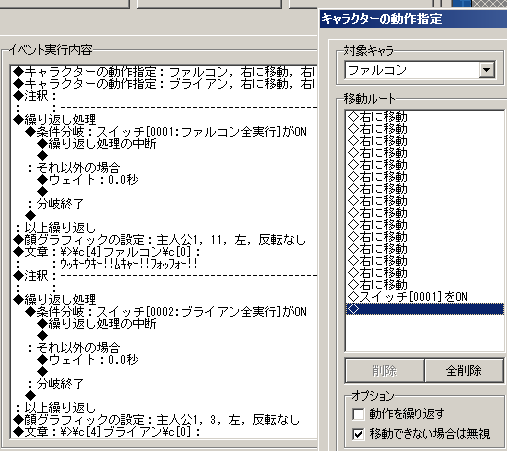This screenshot has height=451, width=507.
Task: Click the first 繰り返し処理 command
Action: pos(55,120)
